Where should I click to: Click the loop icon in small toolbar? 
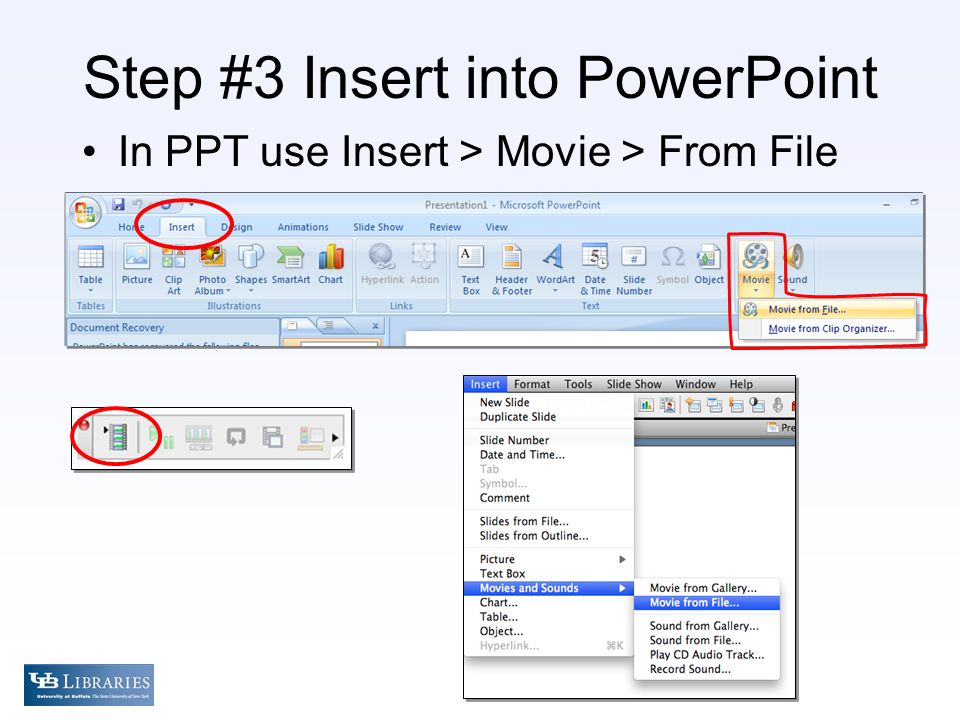(x=236, y=437)
